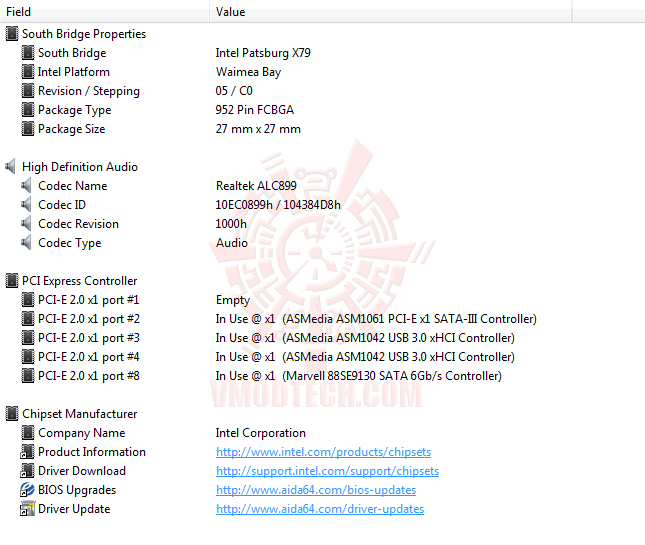Select the Company Name field label
This screenshot has height=545, width=645.
pos(81,433)
